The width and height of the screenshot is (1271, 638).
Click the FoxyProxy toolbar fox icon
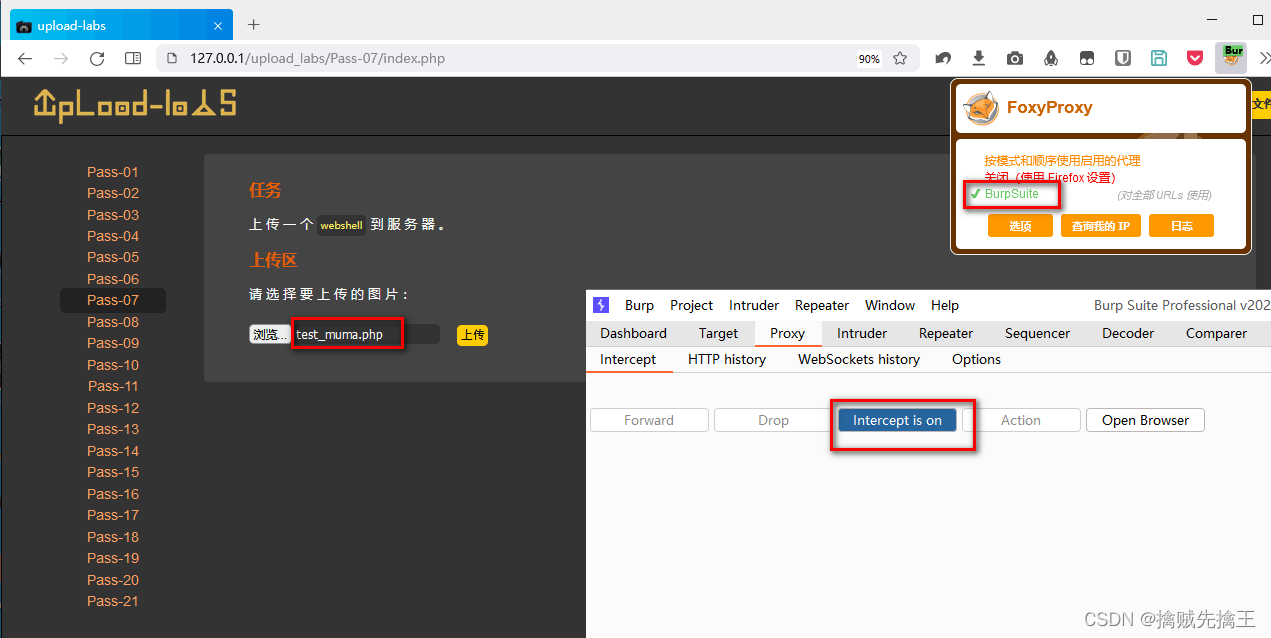(x=1231, y=58)
